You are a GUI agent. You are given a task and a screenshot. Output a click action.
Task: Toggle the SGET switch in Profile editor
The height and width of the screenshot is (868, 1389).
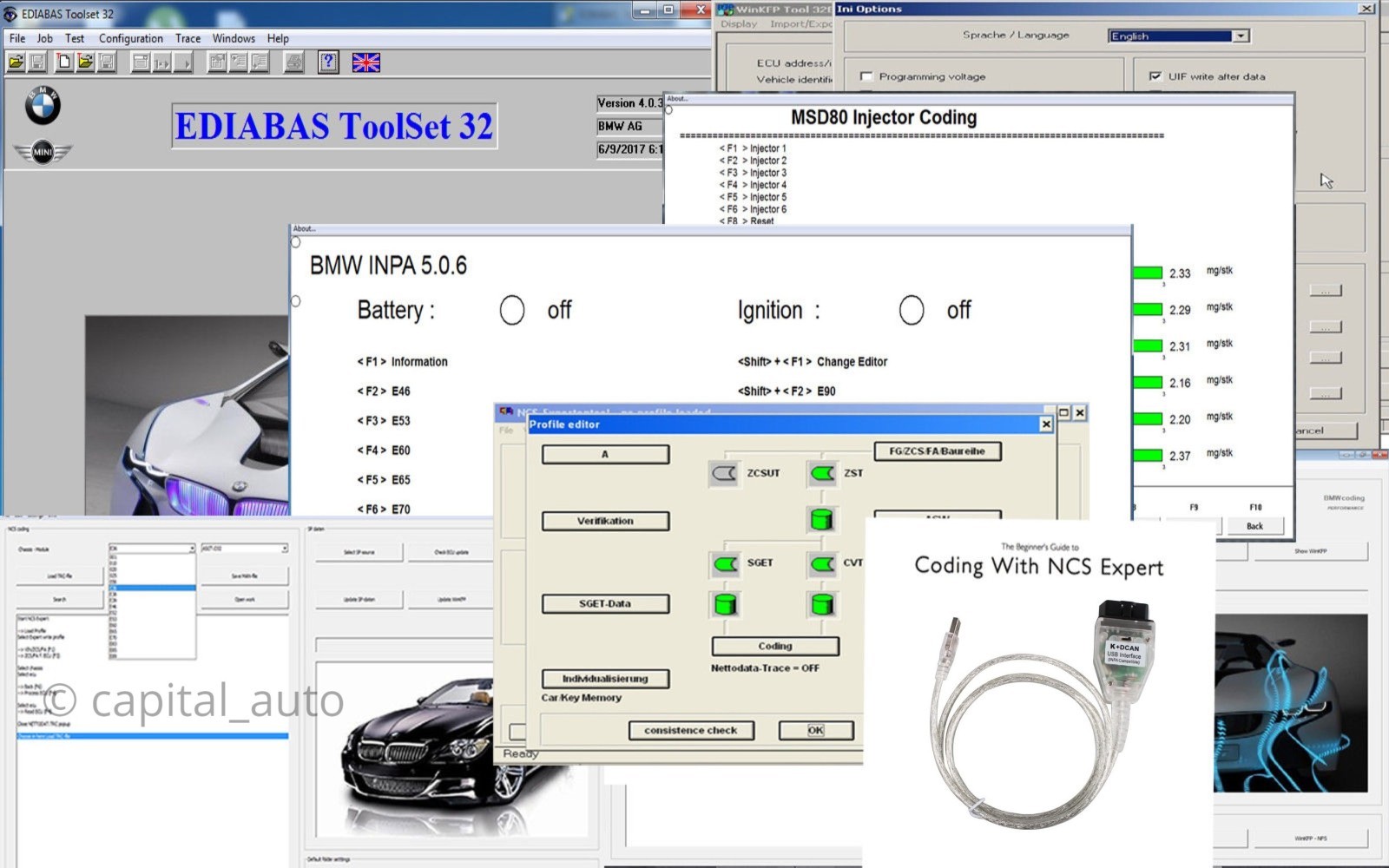pos(725,563)
